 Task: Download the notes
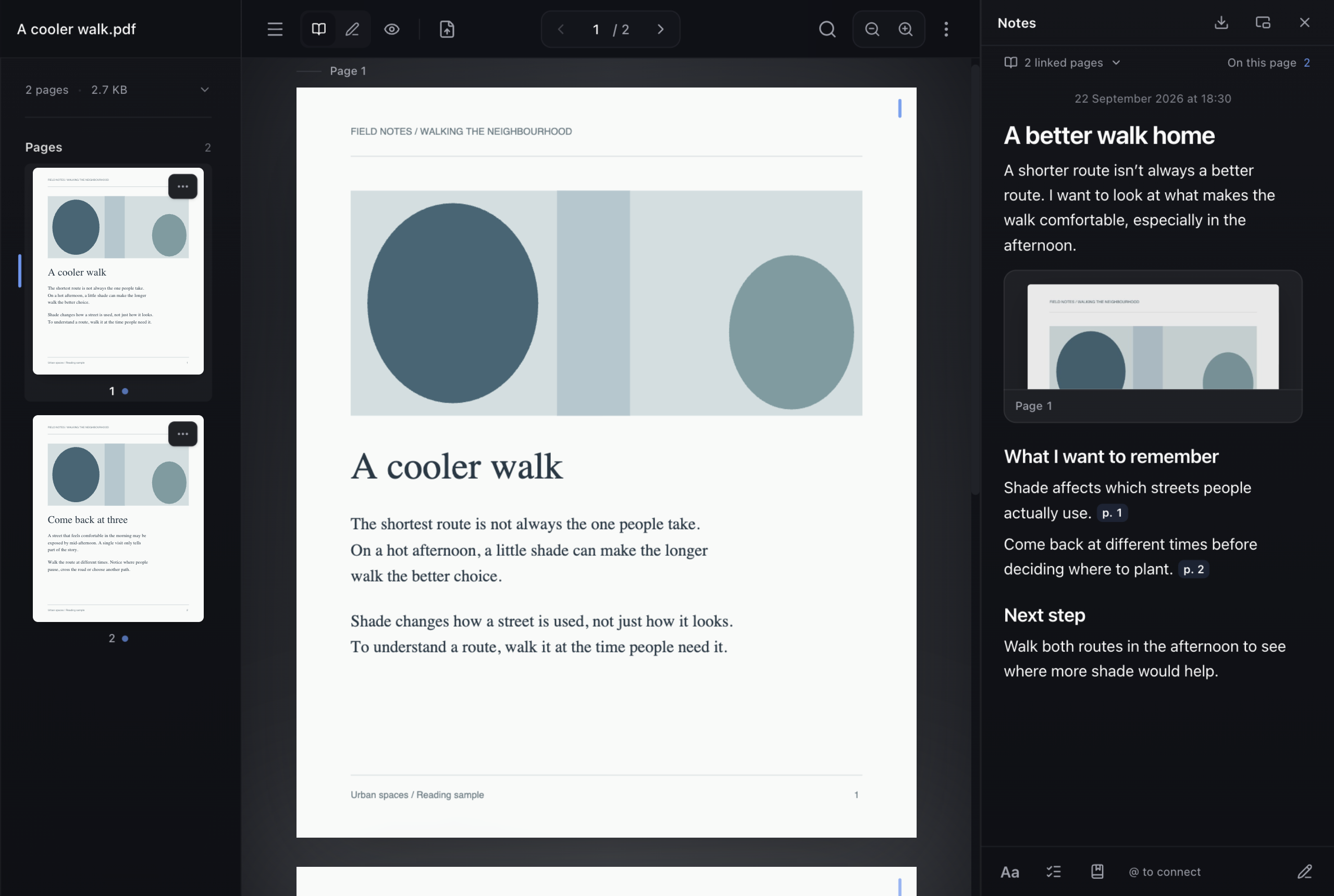coord(1221,23)
